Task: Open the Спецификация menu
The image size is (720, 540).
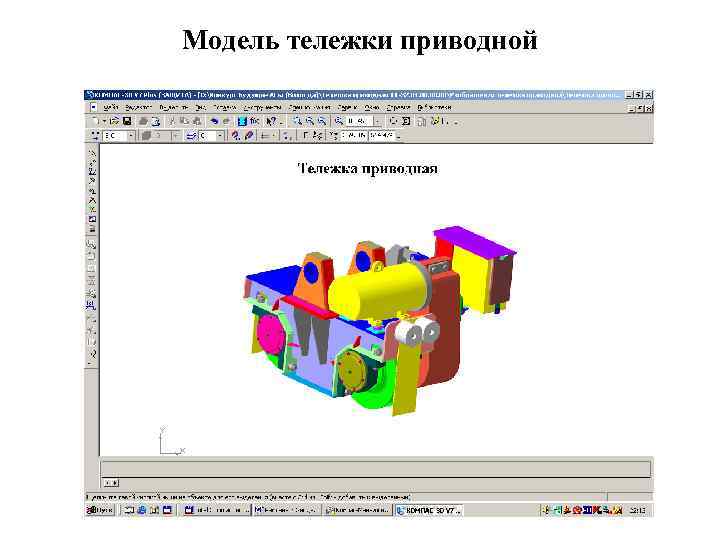Action: tap(309, 107)
